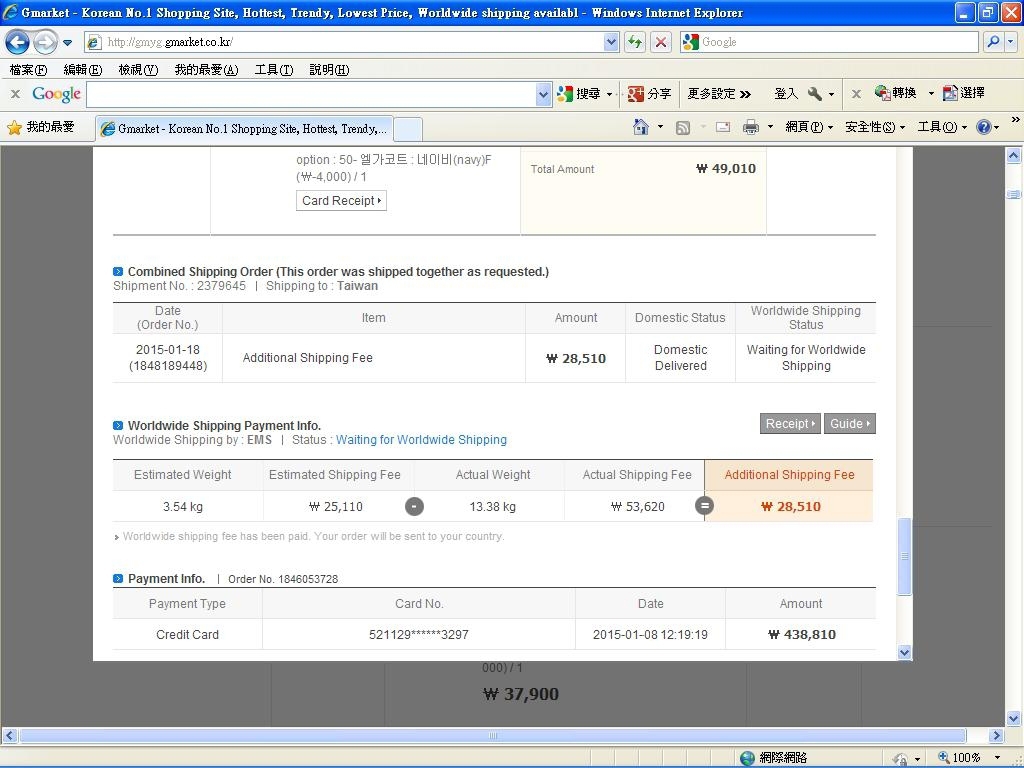1024x768 pixels.
Task: Click the gray Receipt button
Action: pyautogui.click(x=790, y=424)
